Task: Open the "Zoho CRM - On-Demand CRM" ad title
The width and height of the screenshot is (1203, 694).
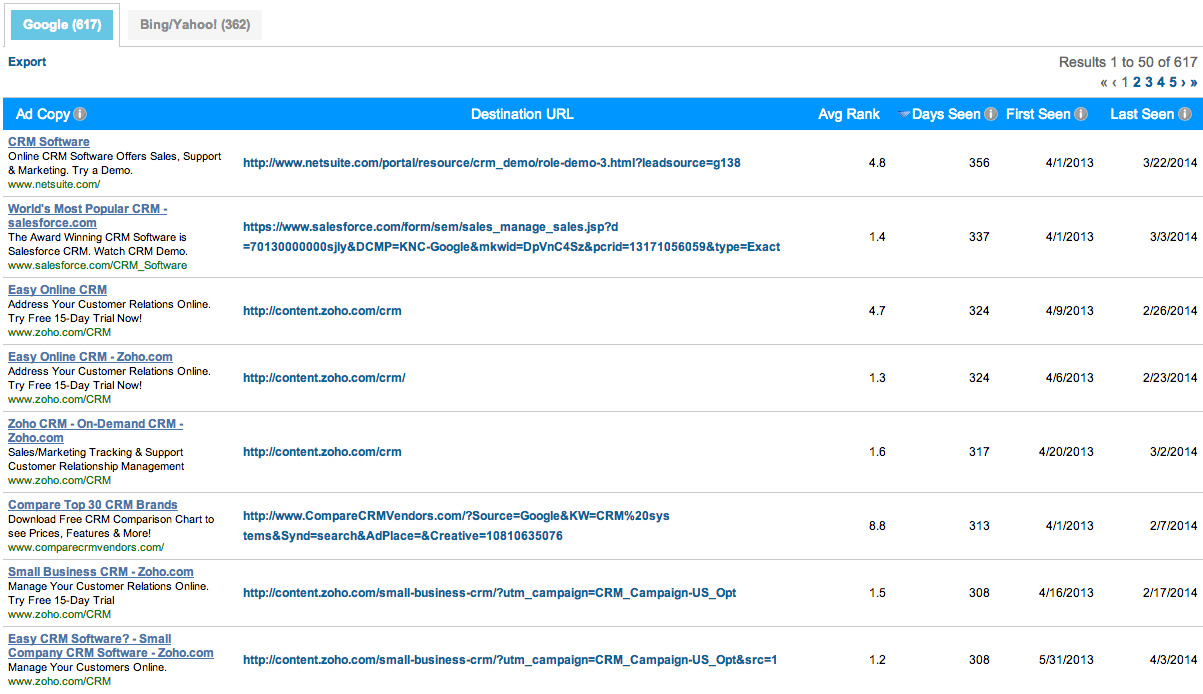Action: tap(96, 431)
